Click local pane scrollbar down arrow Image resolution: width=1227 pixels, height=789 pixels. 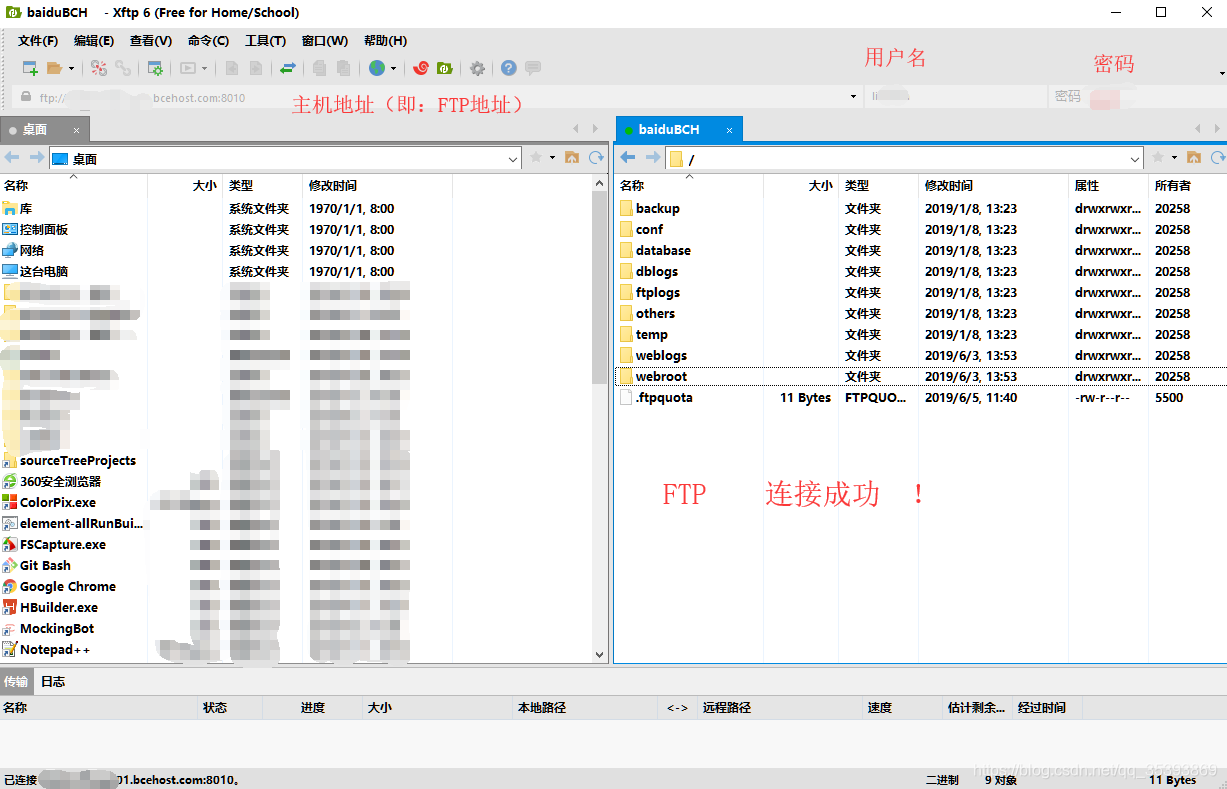click(x=600, y=655)
